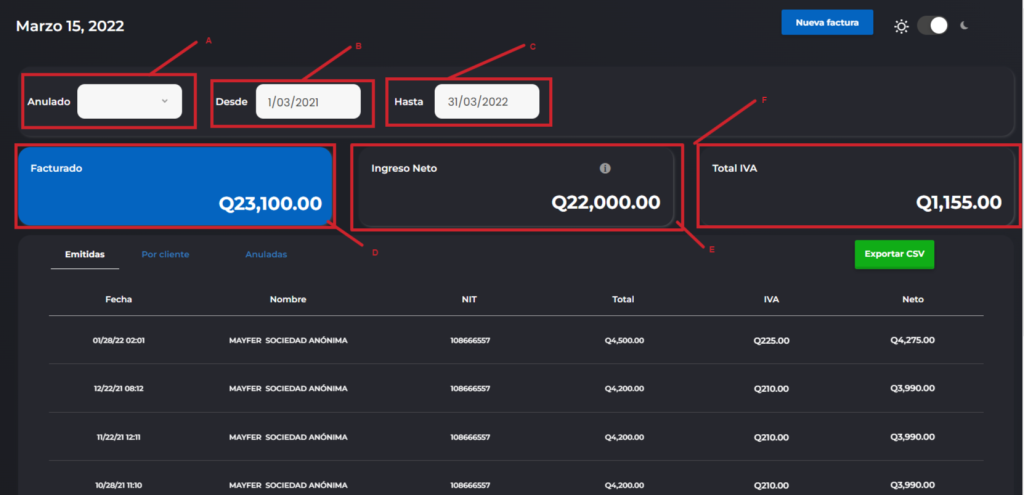Click the info icon beside Ingreso Neto

click(605, 169)
